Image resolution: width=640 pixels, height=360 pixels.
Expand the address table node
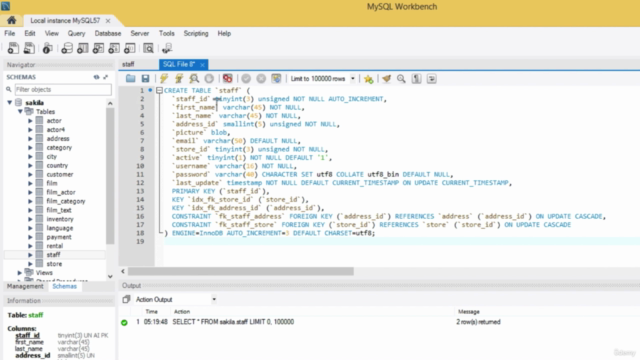tap(30, 138)
